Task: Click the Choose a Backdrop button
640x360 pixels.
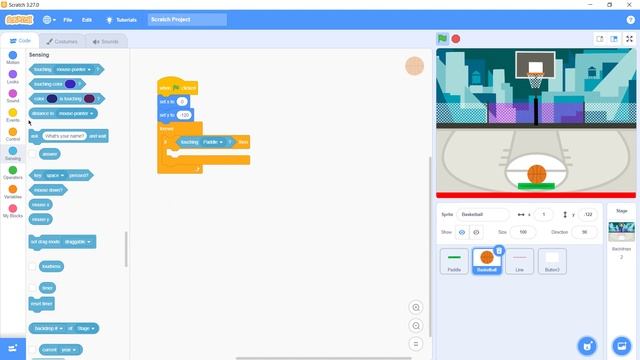Action: point(622,346)
